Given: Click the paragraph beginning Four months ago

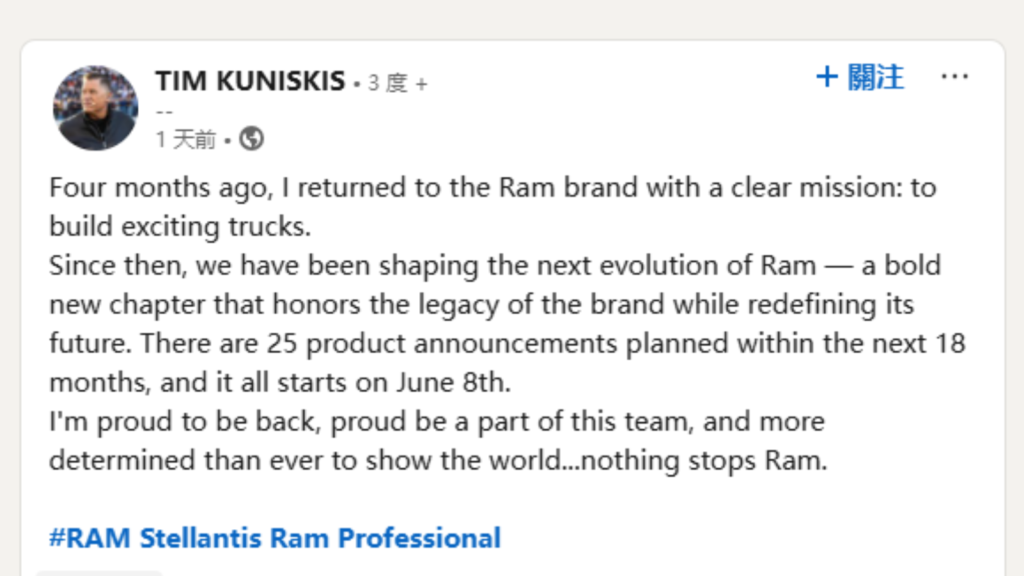Looking at the screenshot, I should pos(493,207).
